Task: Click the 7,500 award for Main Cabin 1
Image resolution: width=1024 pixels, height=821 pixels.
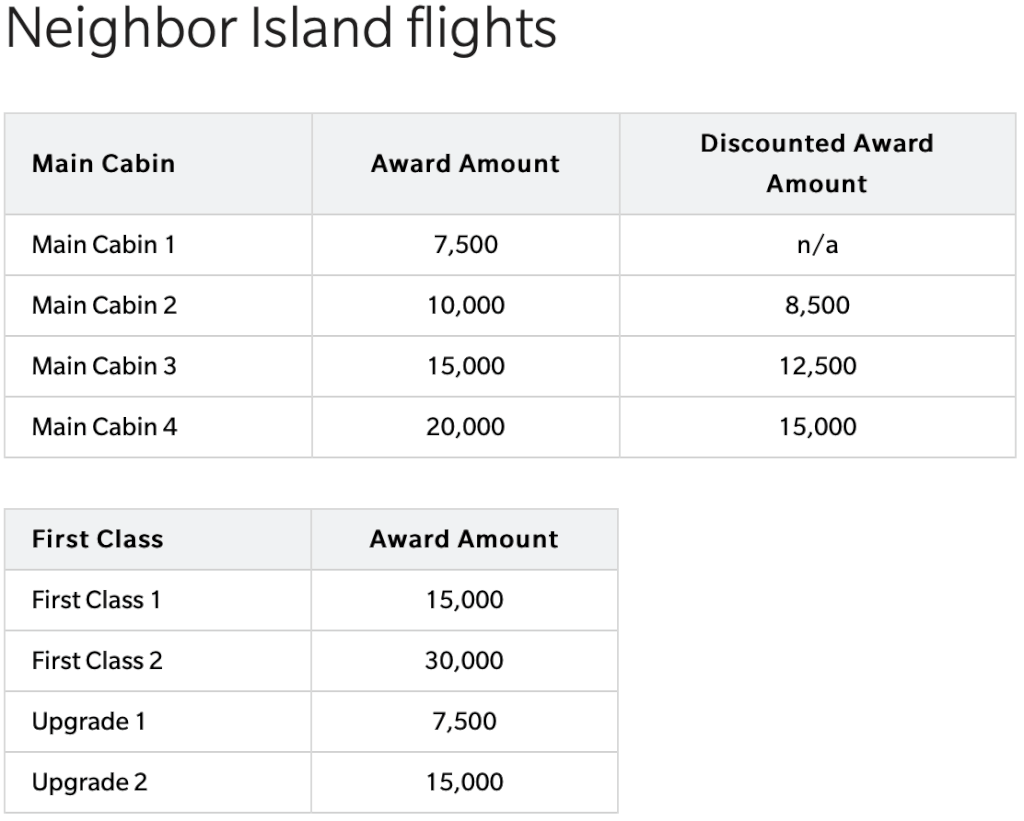Action: 466,245
